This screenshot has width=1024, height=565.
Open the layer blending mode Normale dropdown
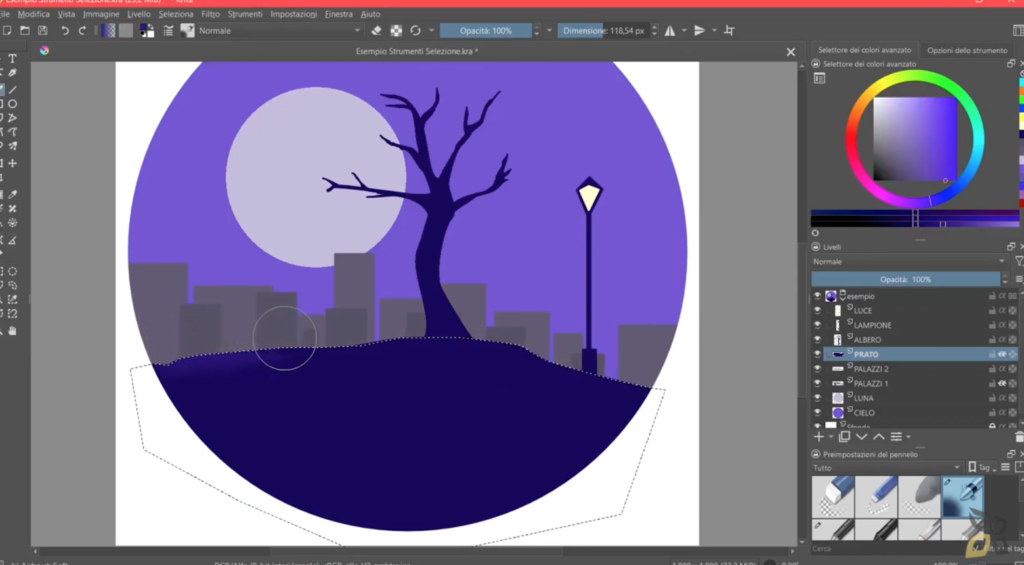coord(908,261)
